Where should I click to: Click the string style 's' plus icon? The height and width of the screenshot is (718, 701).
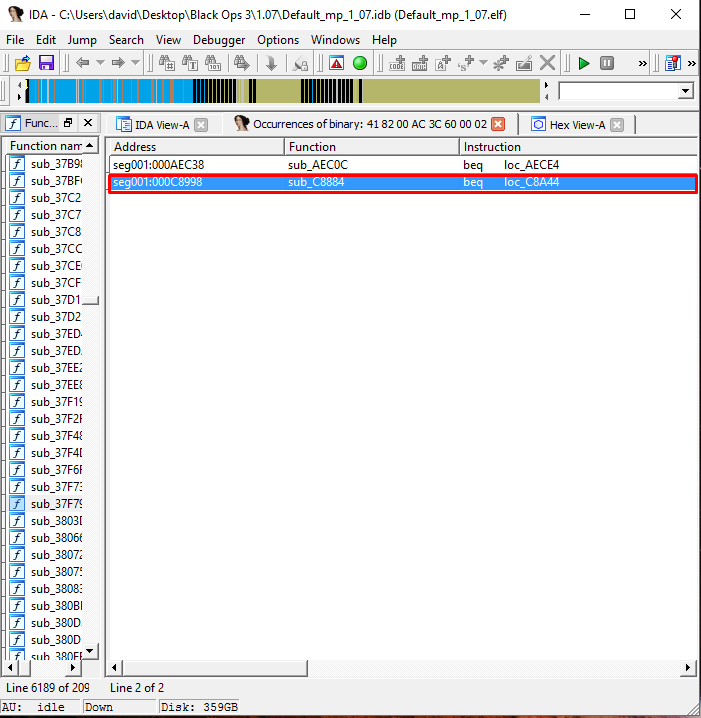pyautogui.click(x=466, y=63)
